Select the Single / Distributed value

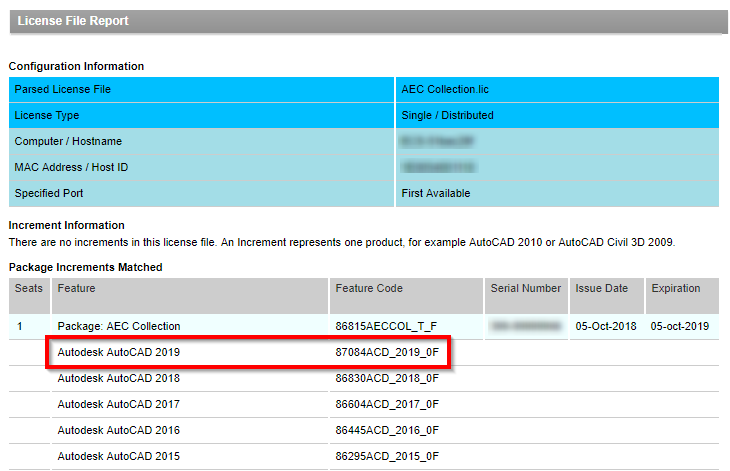447,115
